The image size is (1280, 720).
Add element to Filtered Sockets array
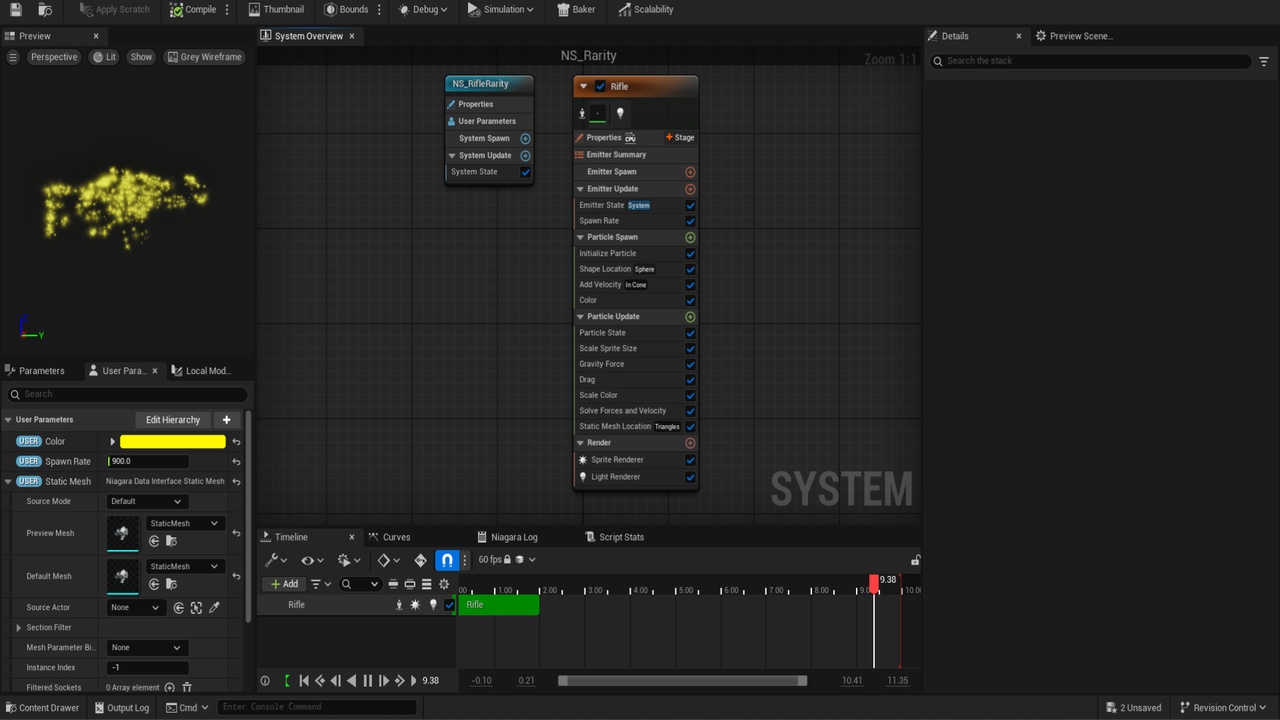click(x=169, y=688)
